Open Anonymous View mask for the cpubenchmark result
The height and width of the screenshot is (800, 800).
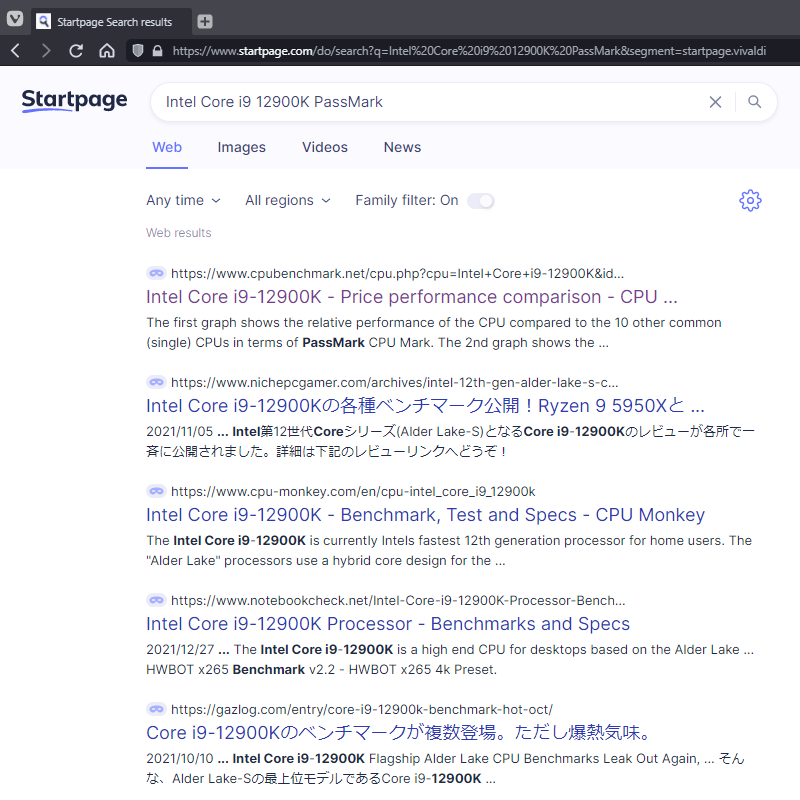point(156,273)
